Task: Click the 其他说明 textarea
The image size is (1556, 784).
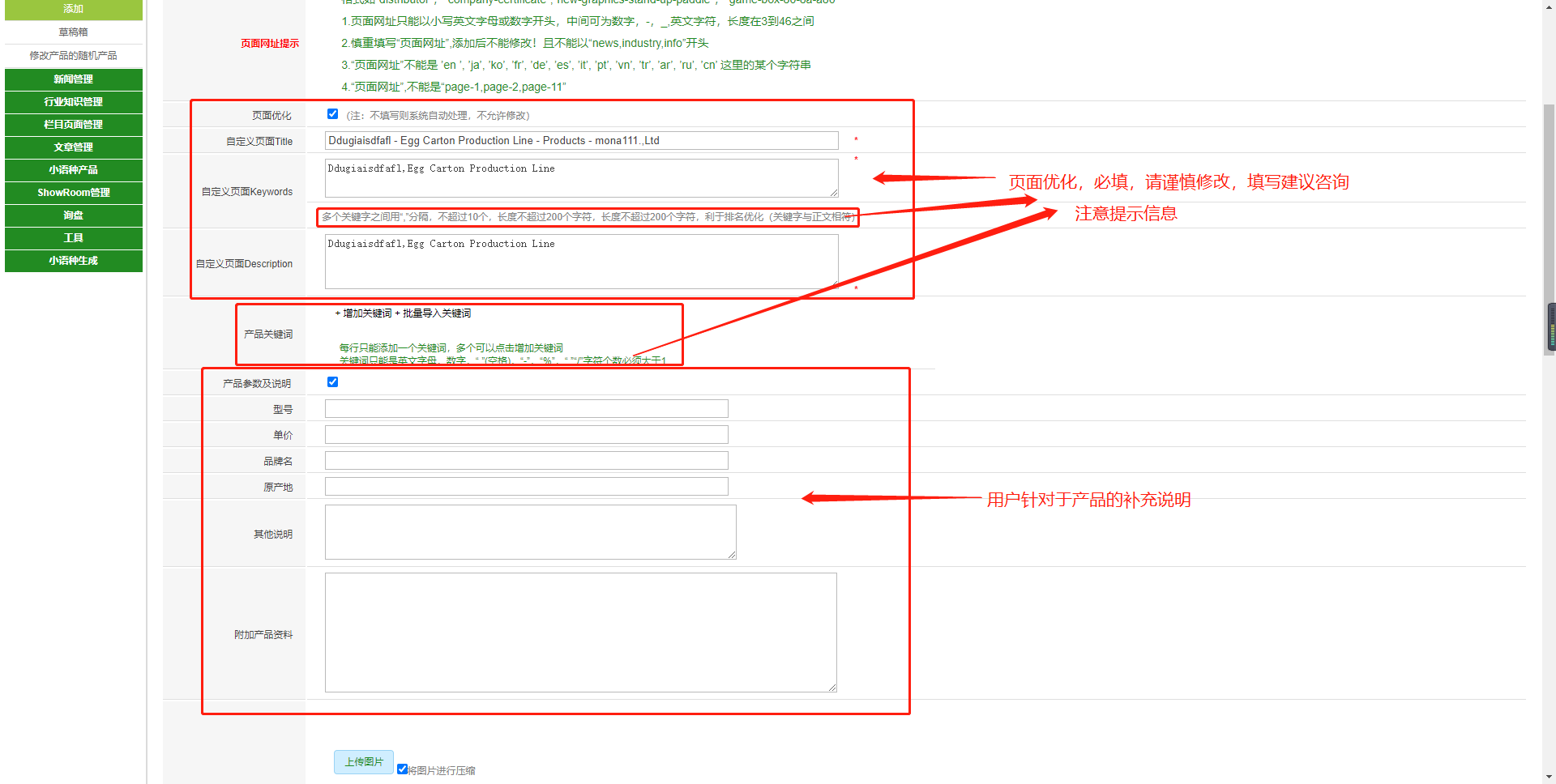Action: [x=531, y=532]
